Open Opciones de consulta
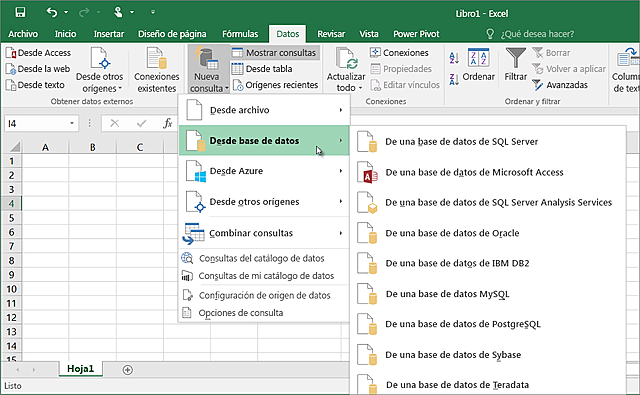The width and height of the screenshot is (640, 395). coord(264,313)
